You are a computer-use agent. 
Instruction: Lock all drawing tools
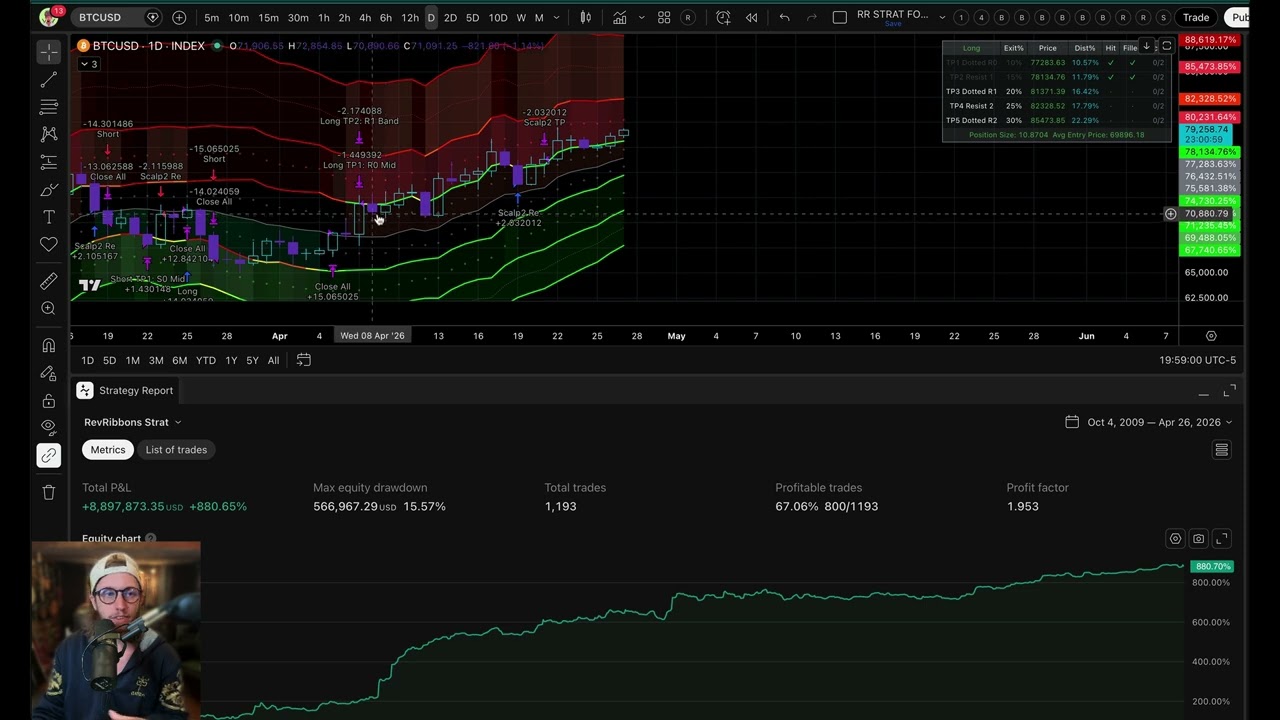point(48,401)
